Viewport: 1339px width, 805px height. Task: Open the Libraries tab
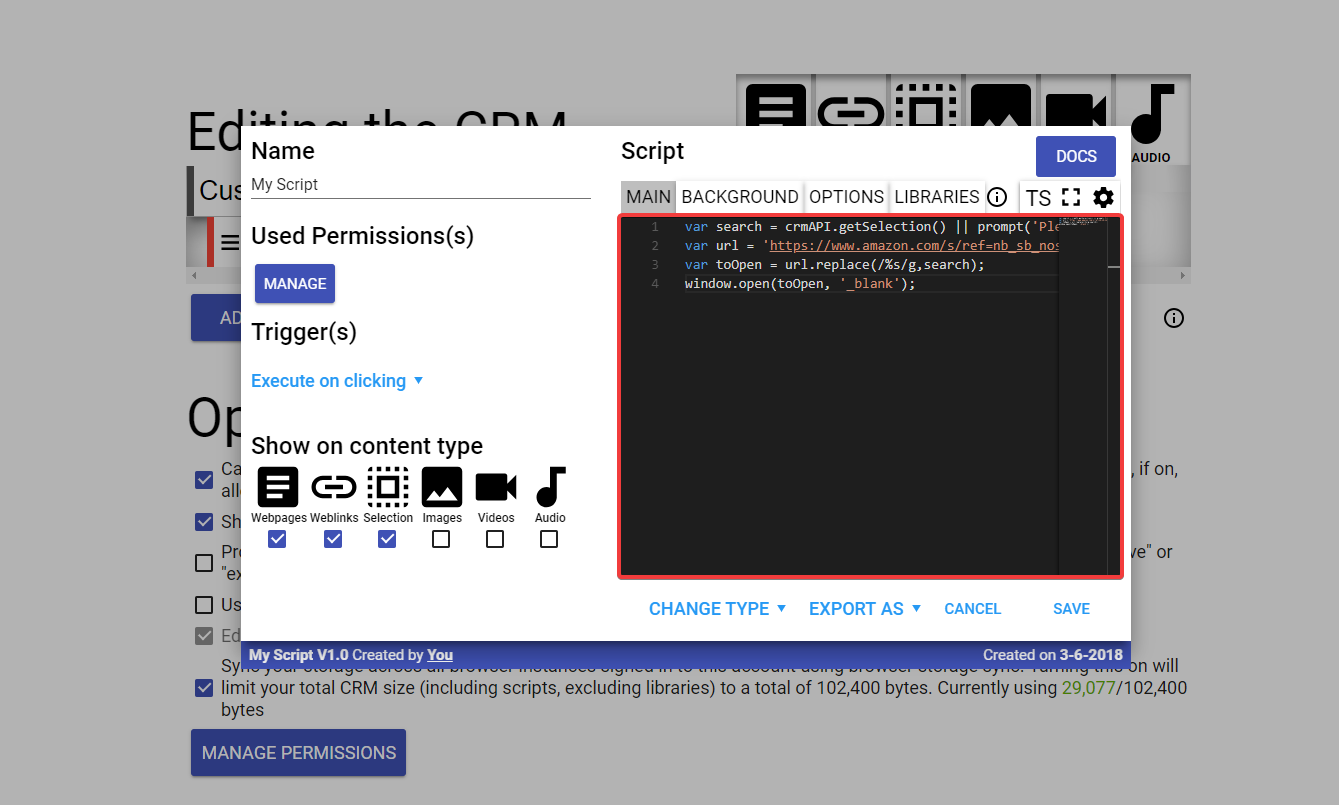(x=936, y=197)
